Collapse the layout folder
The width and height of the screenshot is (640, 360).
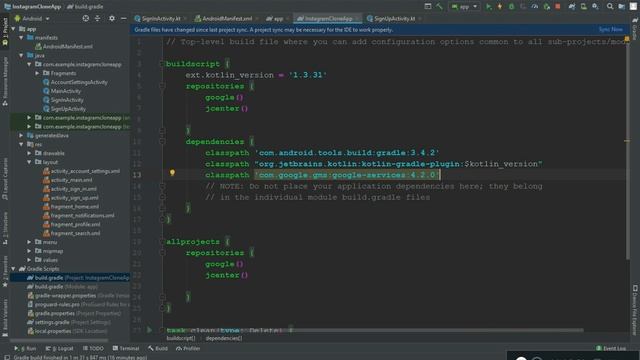click(x=29, y=162)
